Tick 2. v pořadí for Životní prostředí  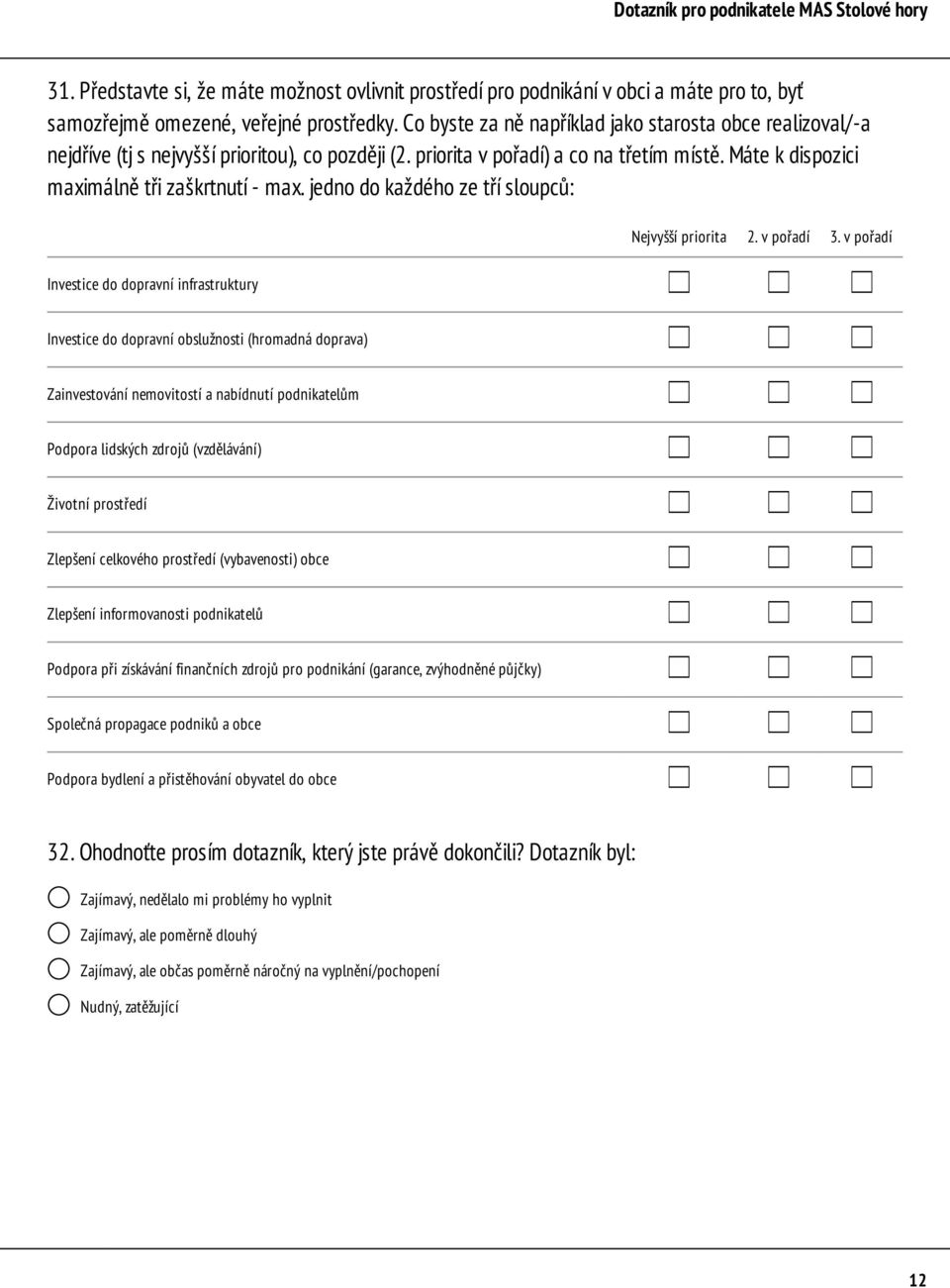(x=779, y=503)
